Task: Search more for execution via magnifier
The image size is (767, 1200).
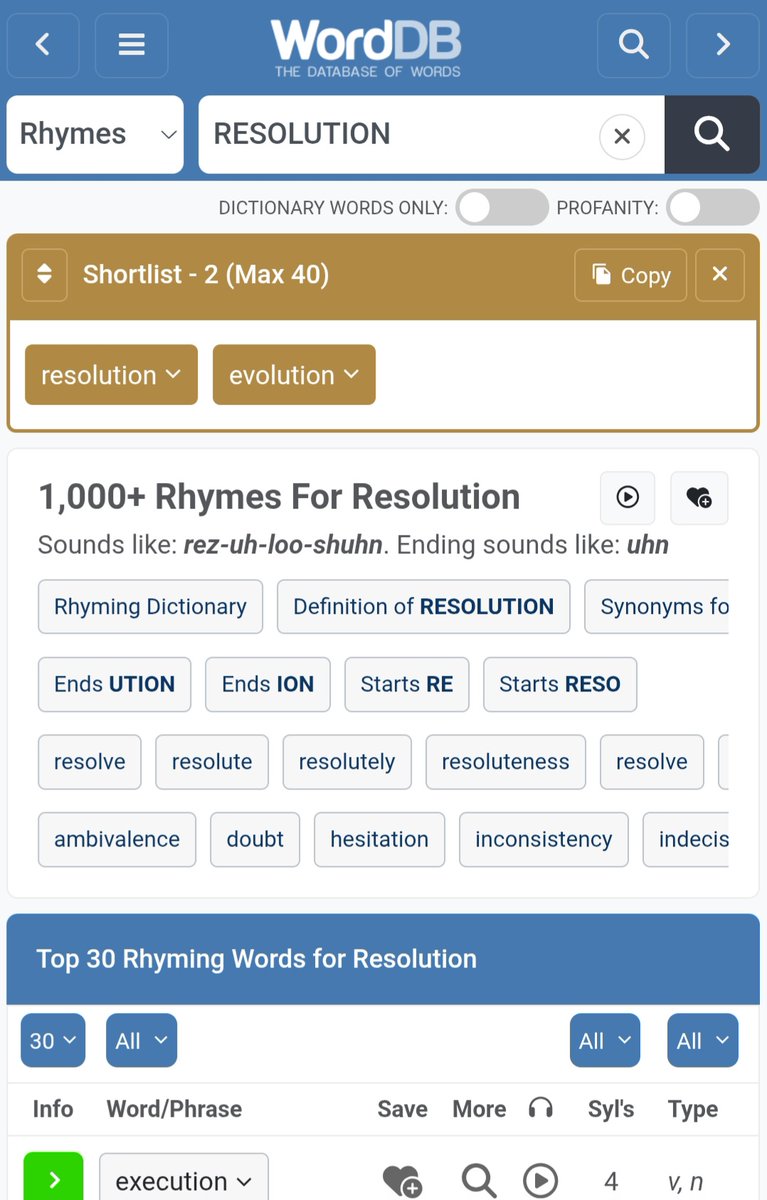Action: pyautogui.click(x=479, y=1181)
